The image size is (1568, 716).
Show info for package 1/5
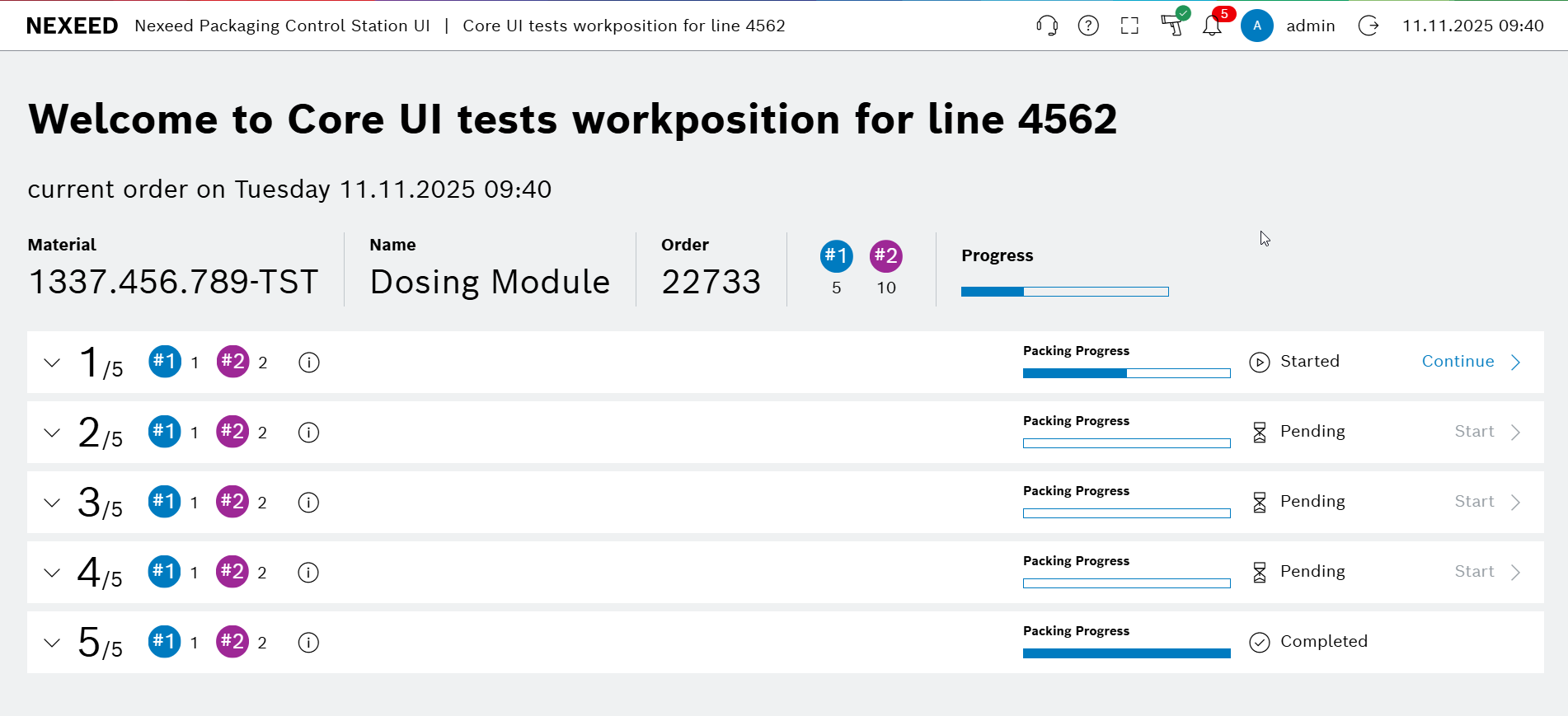309,363
